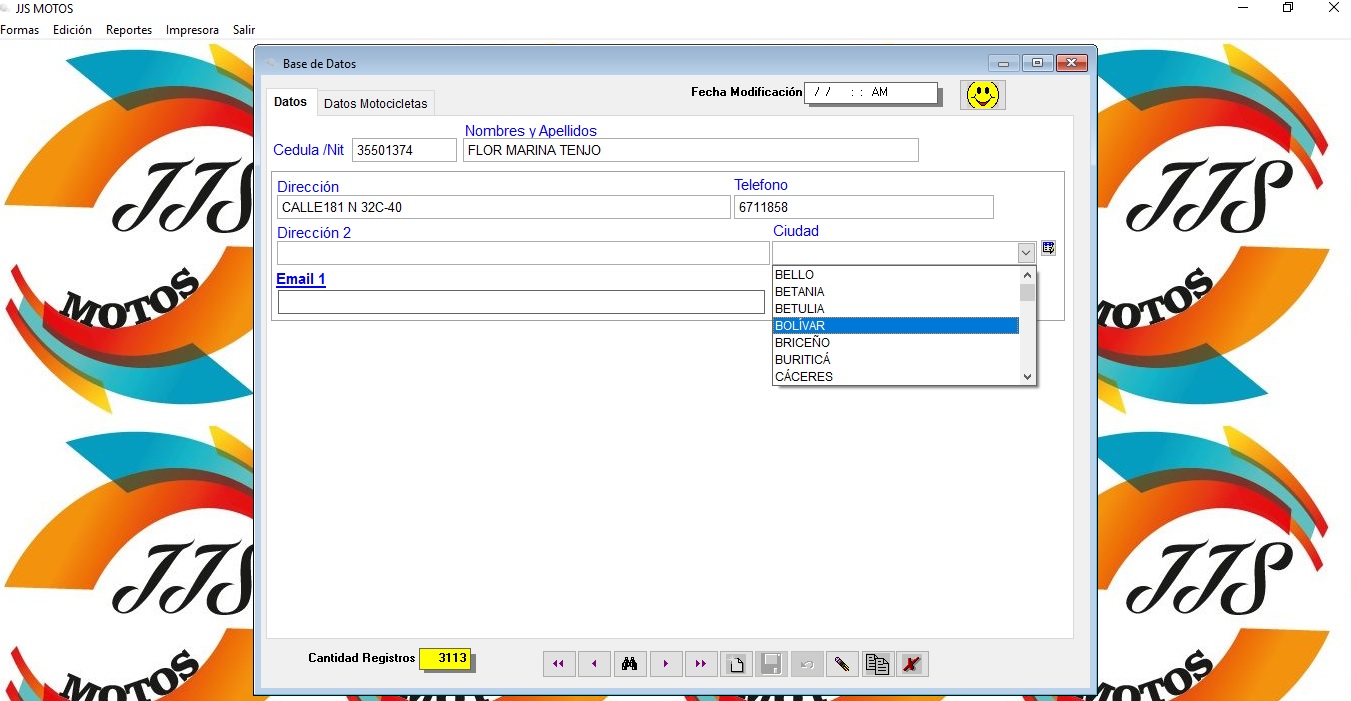Select CÁCERES in the city list
The width and height of the screenshot is (1351, 701).
896,377
